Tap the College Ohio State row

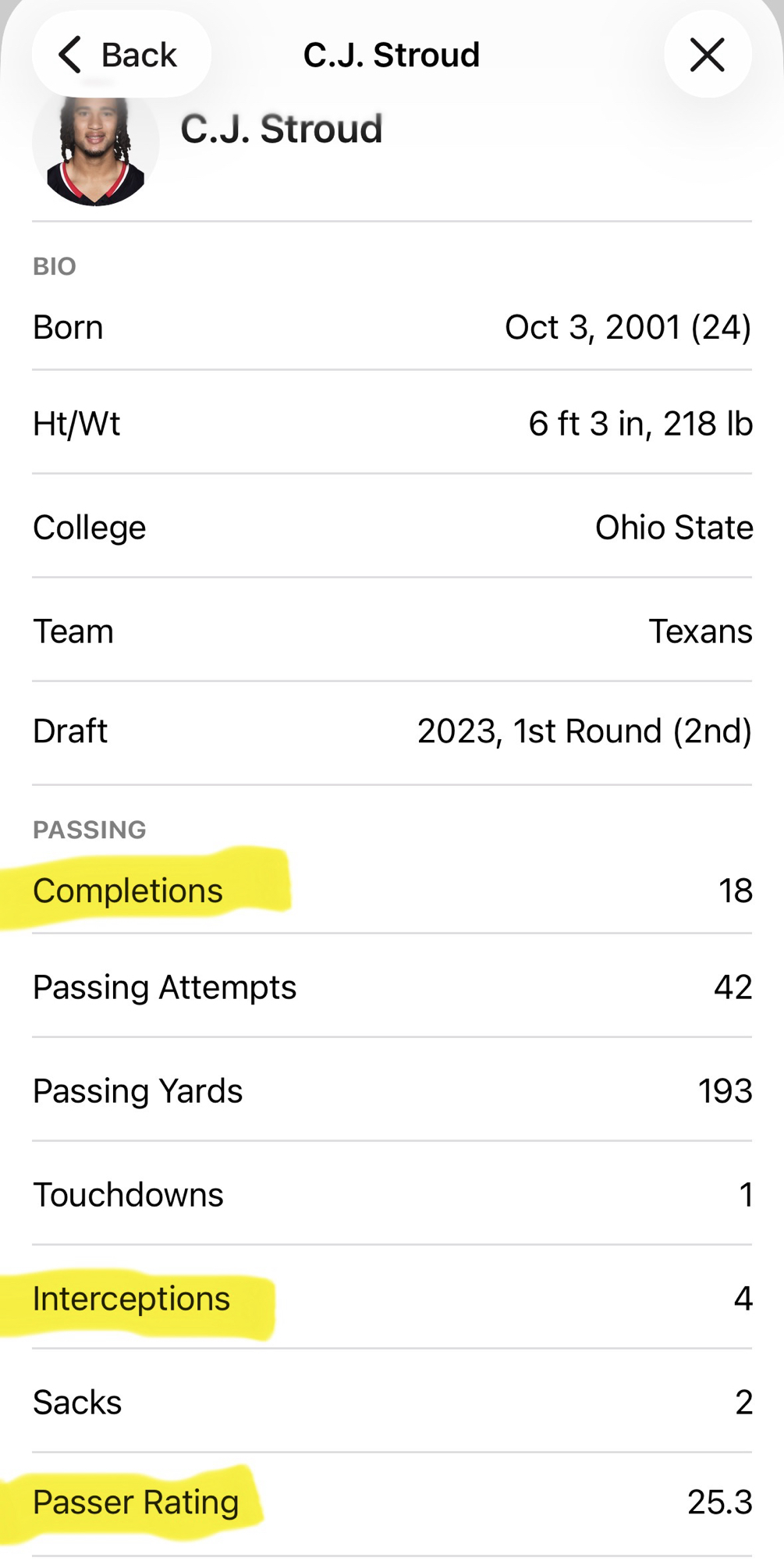coord(392,528)
